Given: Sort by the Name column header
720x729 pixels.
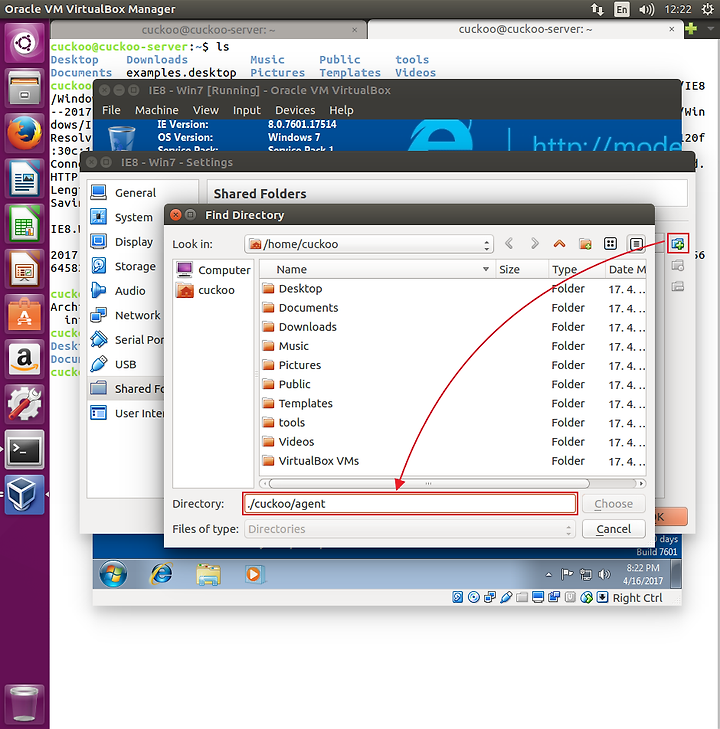Looking at the screenshot, I should pyautogui.click(x=377, y=270).
